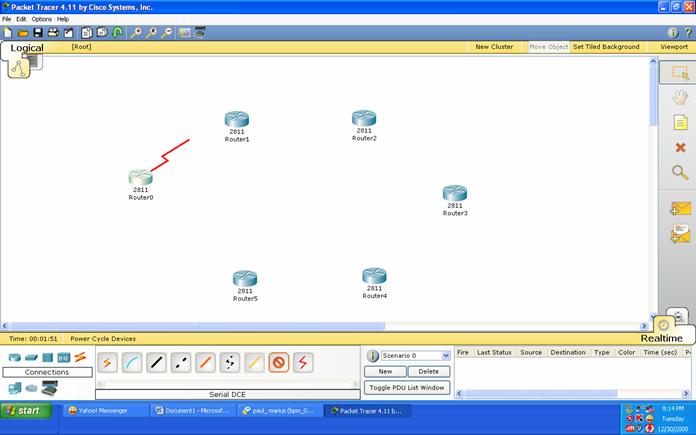Click the Save floppy disk icon
This screenshot has width=696, height=435.
pyautogui.click(x=38, y=32)
